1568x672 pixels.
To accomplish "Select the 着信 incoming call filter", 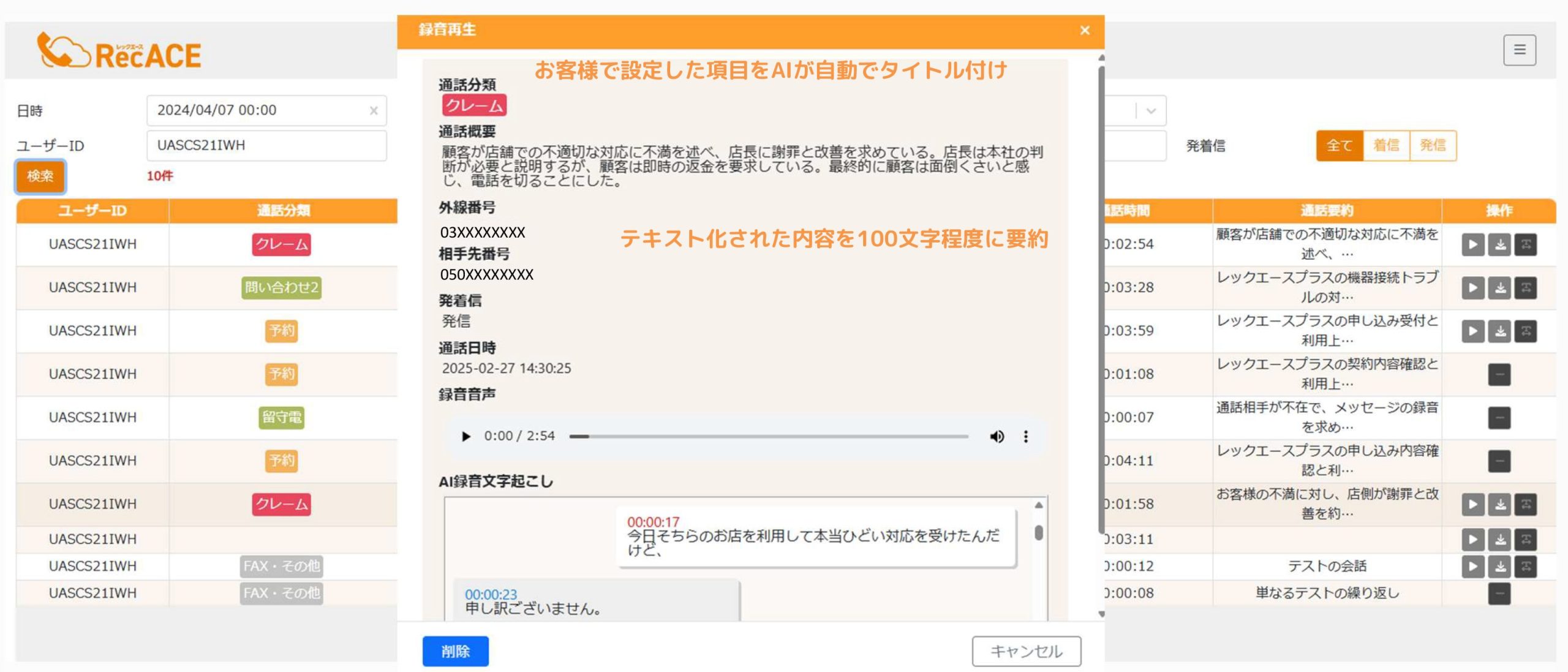I will 1386,145.
